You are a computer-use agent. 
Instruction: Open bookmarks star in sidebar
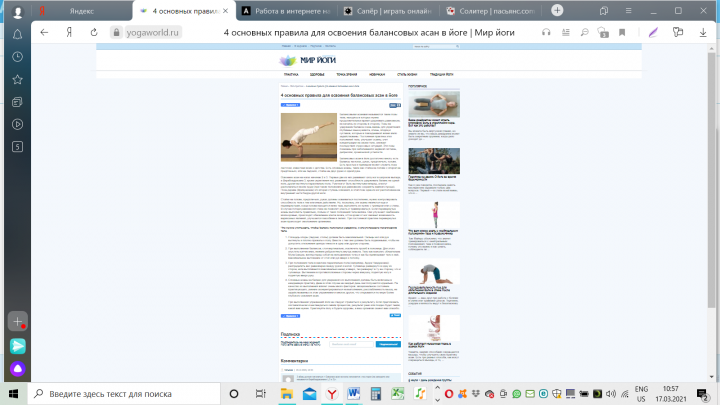[17, 79]
